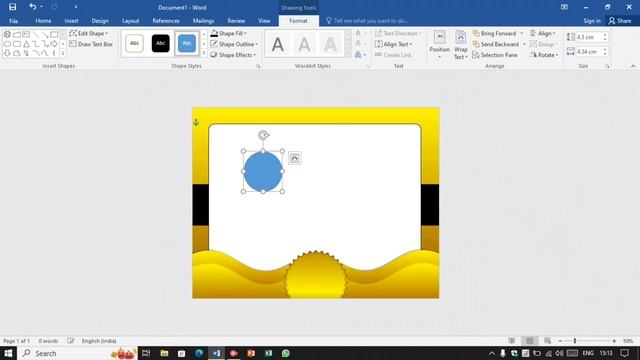Image resolution: width=640 pixels, height=360 pixels.
Task: Collapse the ribbon with the arrow
Action: tap(633, 66)
